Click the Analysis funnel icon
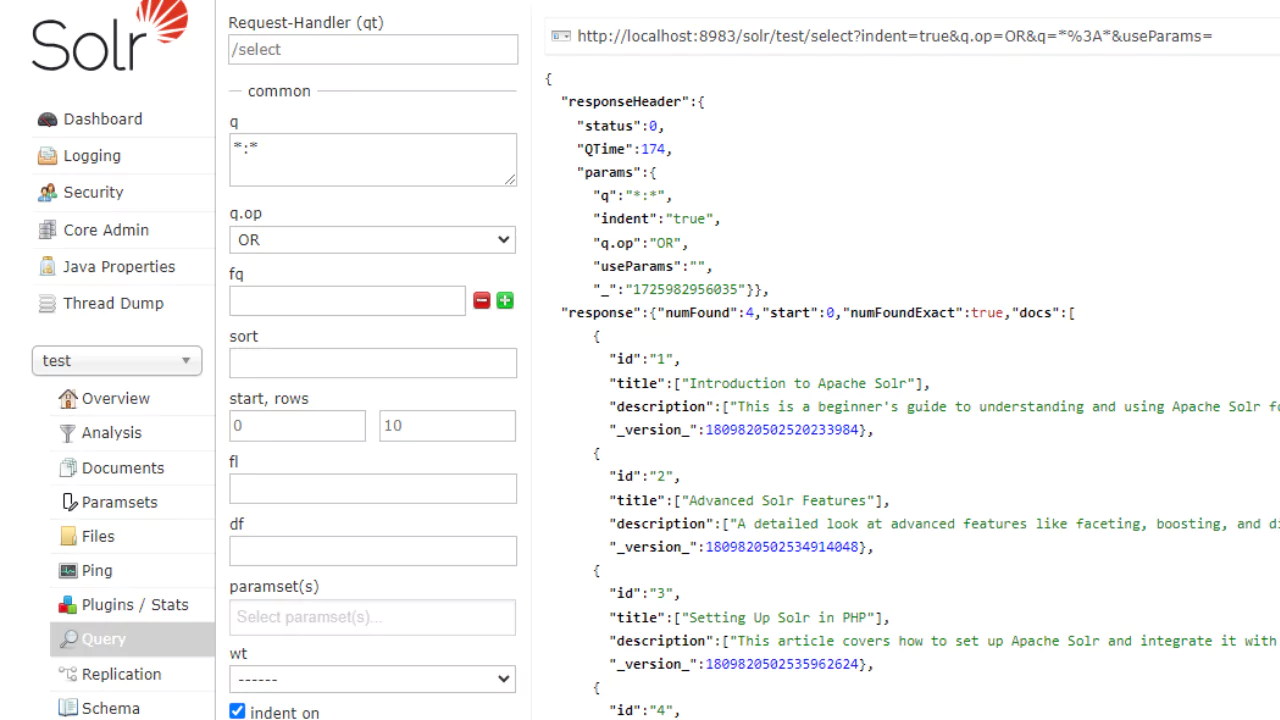This screenshot has width=1280, height=720. click(x=68, y=433)
